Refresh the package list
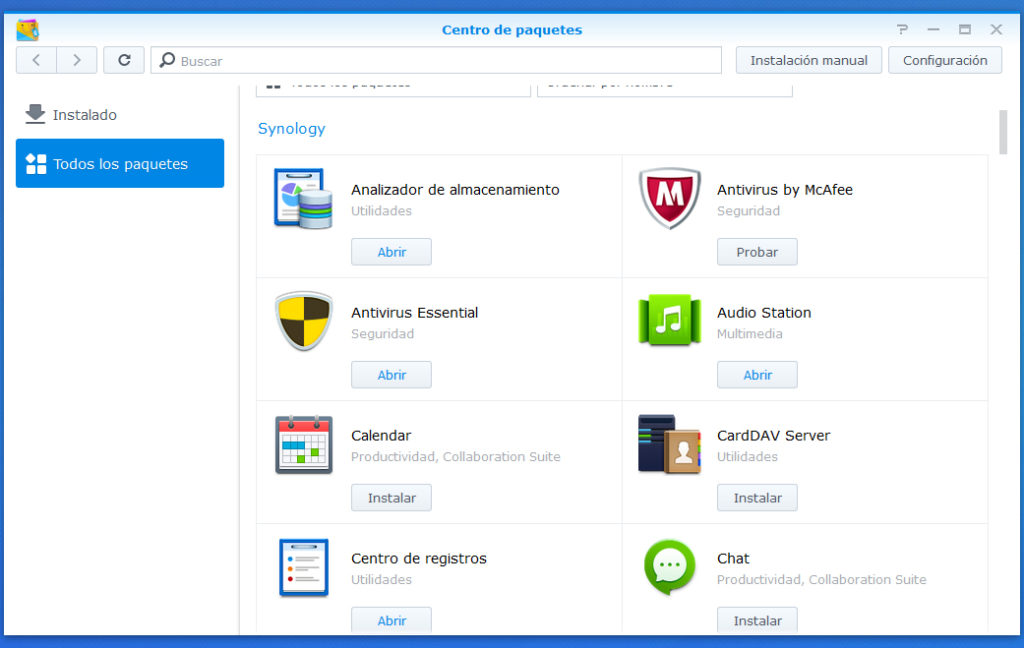The width and height of the screenshot is (1024, 648). tap(124, 60)
